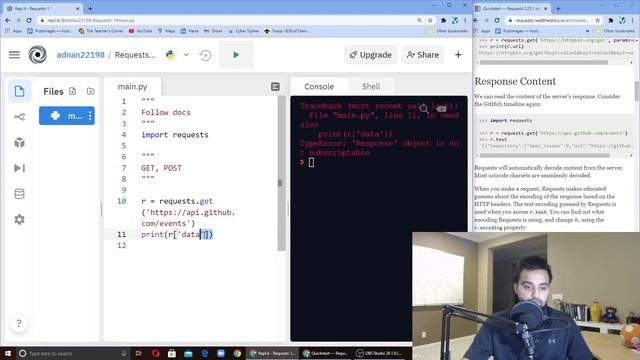
Task: Add a new file in Files panel
Action: (73, 91)
